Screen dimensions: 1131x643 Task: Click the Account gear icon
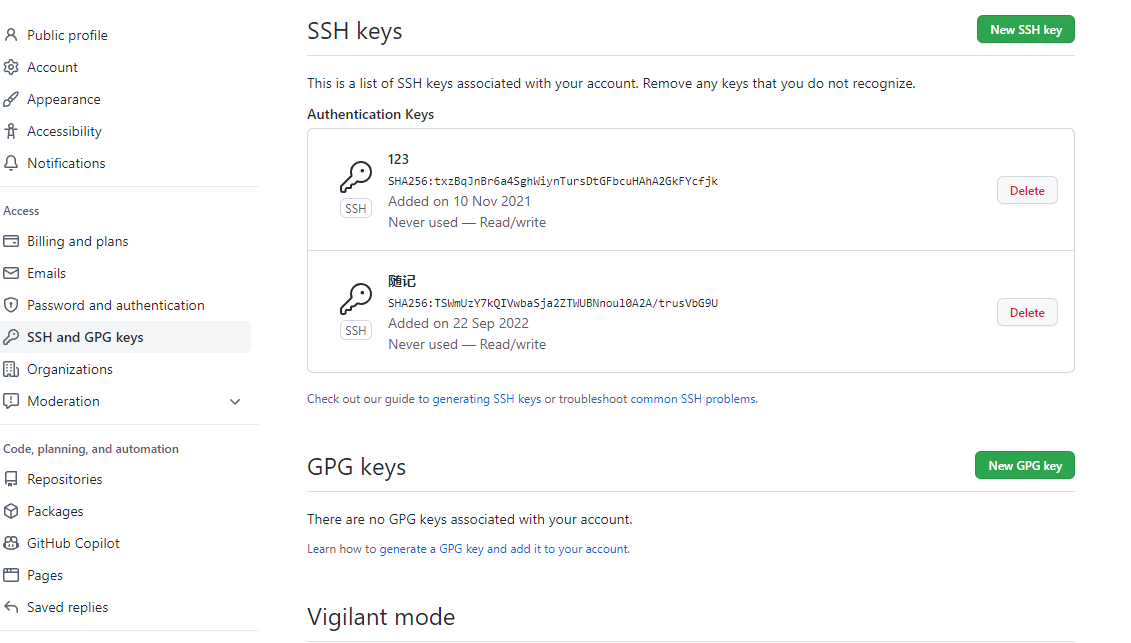[11, 67]
